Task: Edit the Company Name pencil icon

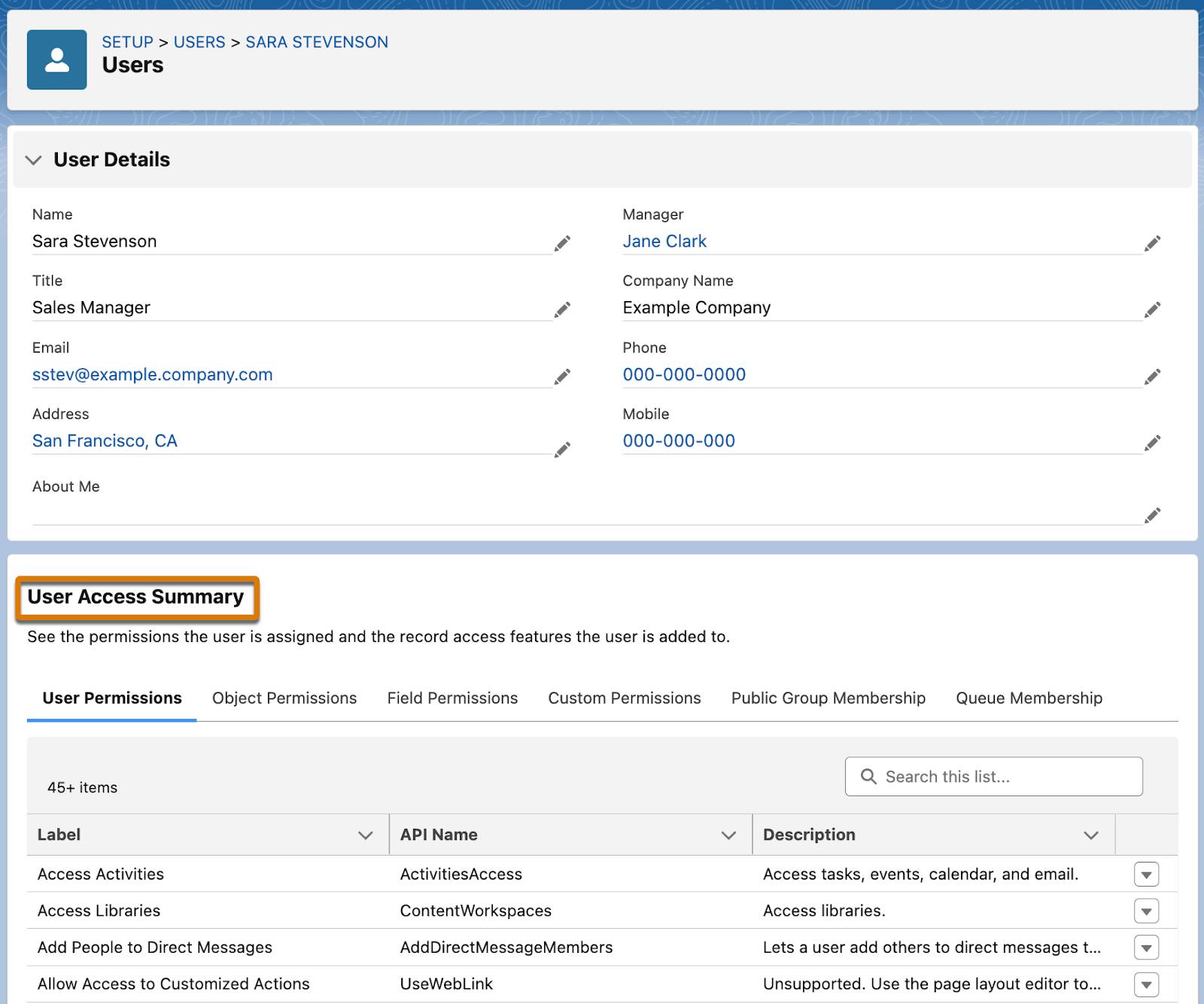Action: coord(1153,309)
